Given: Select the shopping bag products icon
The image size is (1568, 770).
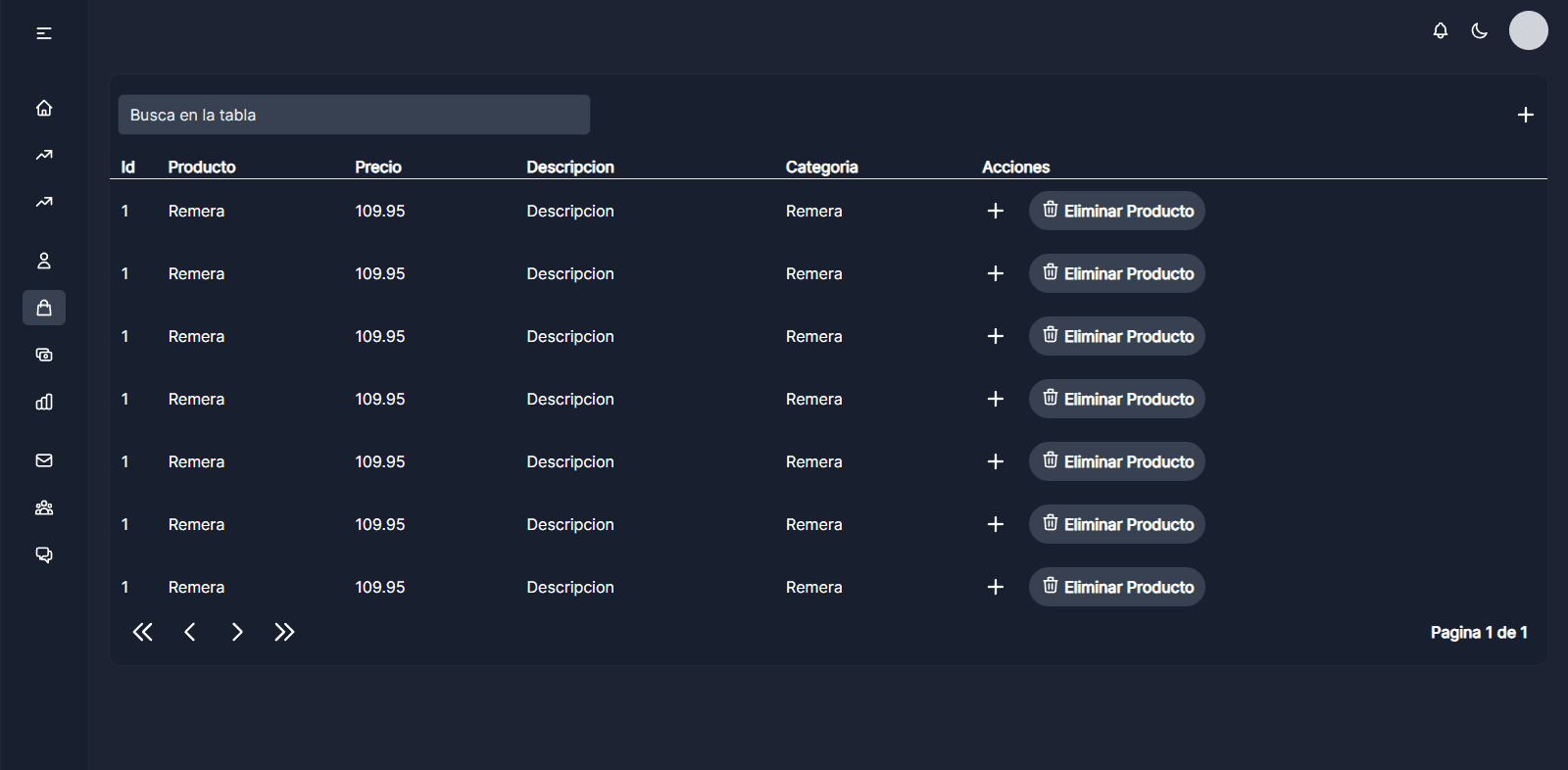Looking at the screenshot, I should (x=44, y=308).
